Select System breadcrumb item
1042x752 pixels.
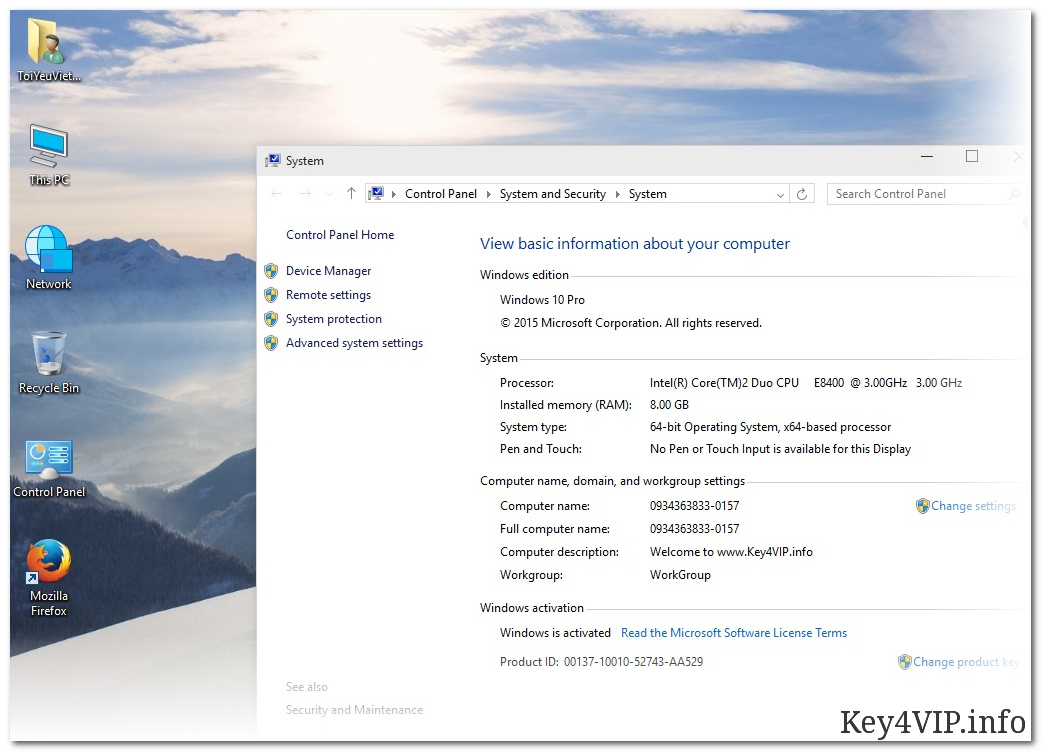[x=647, y=194]
